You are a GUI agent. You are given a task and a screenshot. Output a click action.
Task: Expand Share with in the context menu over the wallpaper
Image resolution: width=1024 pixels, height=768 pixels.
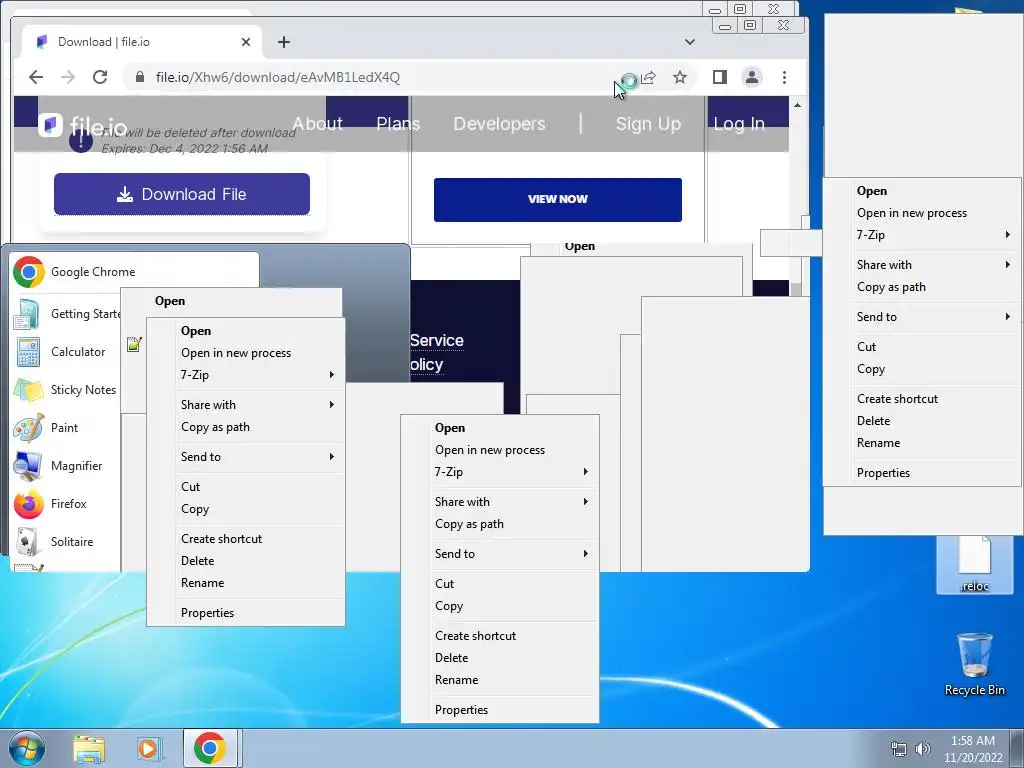500,502
